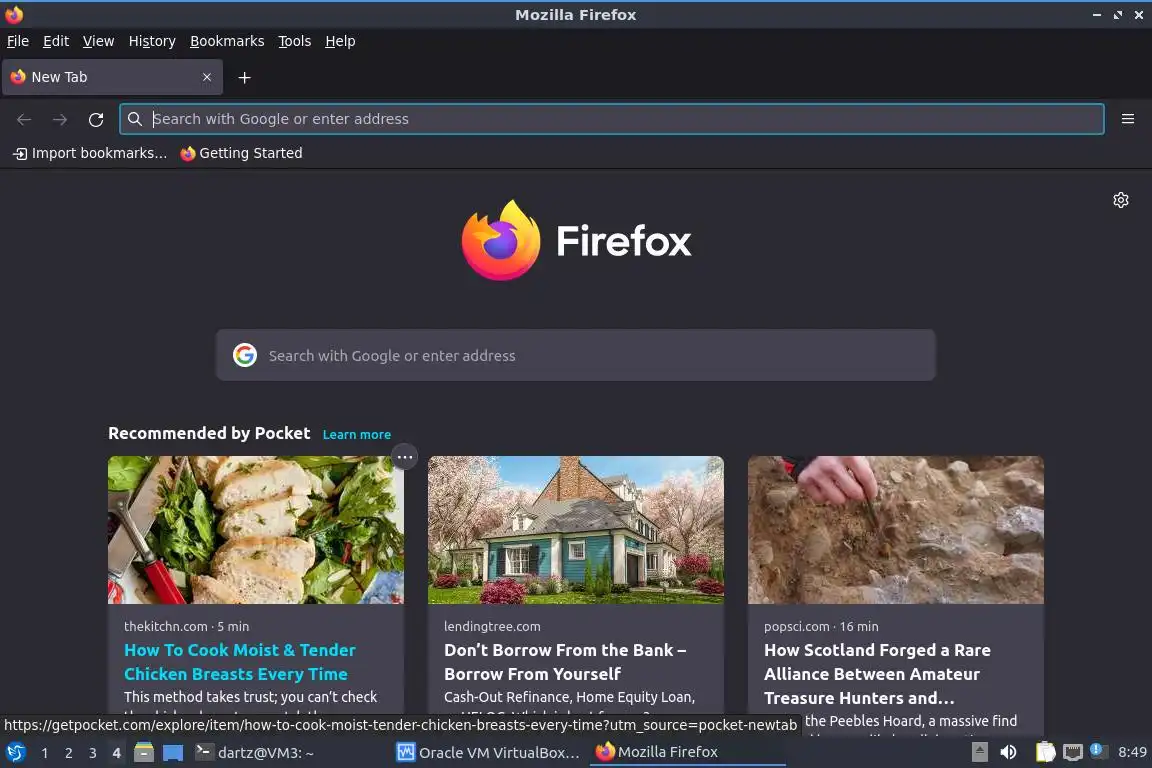
Task: Click the blue house article thumbnail
Action: pos(575,530)
